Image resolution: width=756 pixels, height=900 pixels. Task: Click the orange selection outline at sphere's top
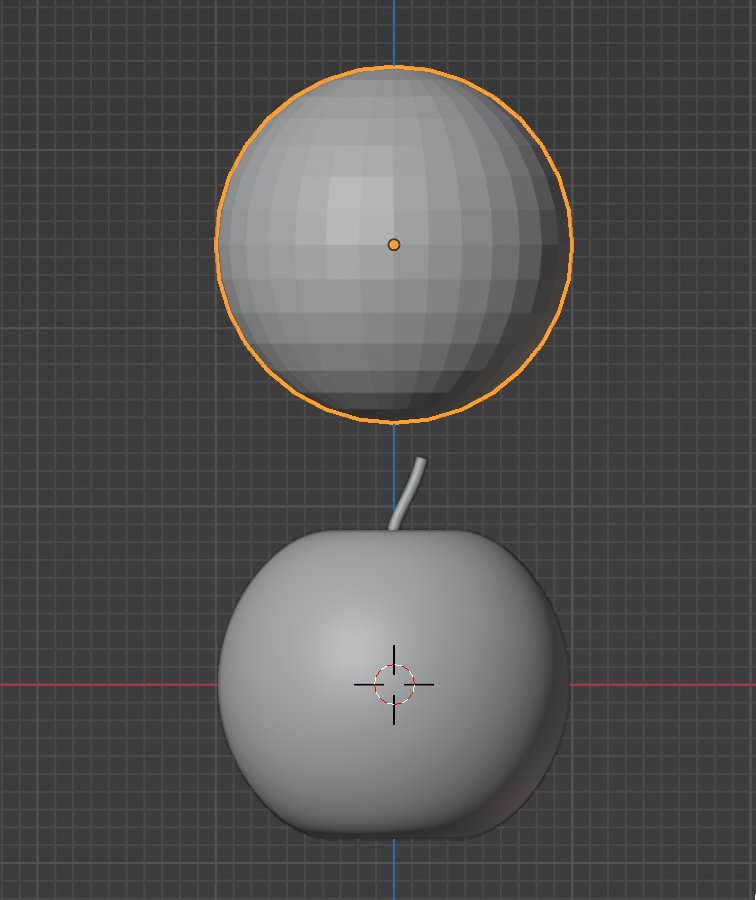(x=394, y=67)
